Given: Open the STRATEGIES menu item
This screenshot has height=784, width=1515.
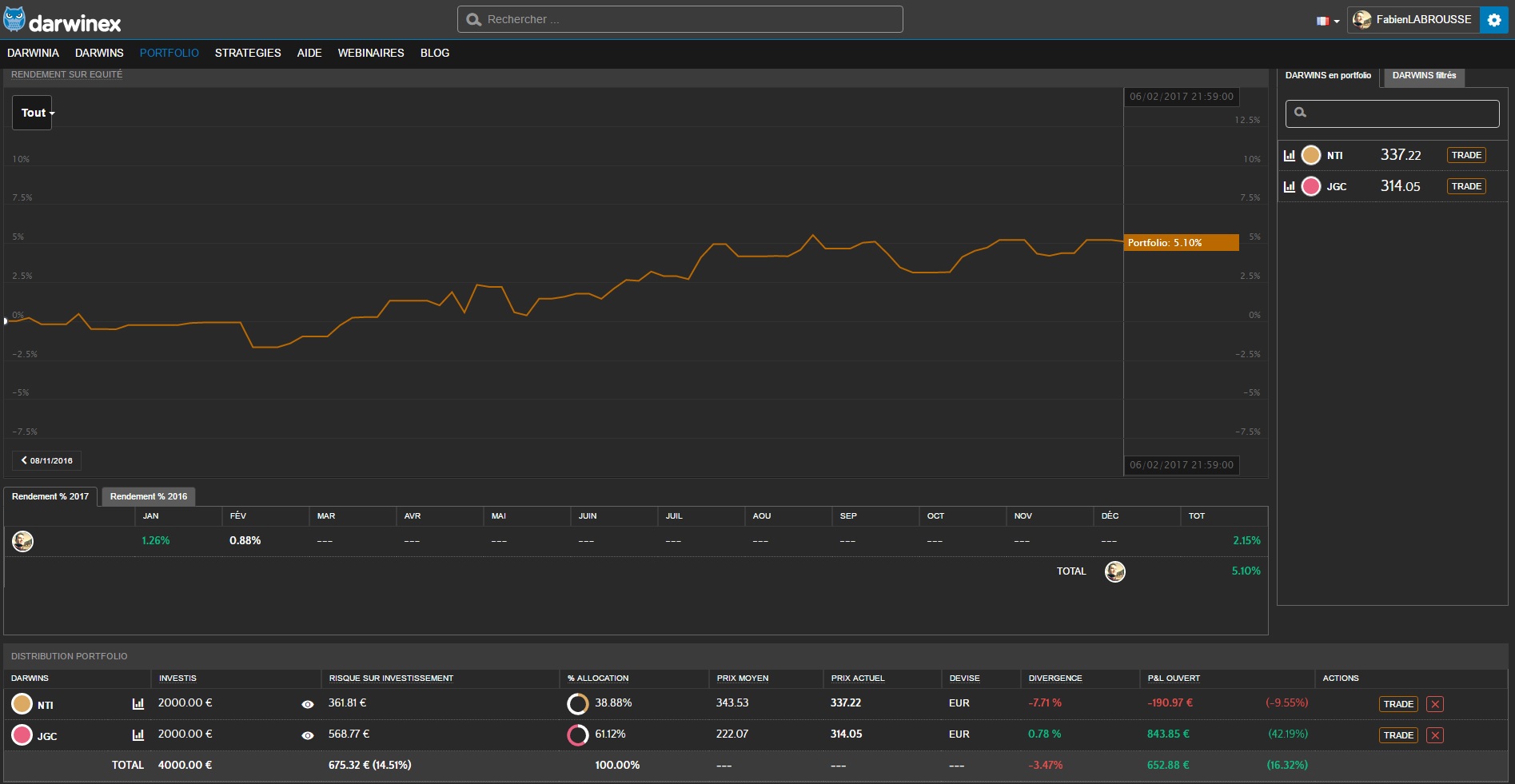Looking at the screenshot, I should [x=248, y=53].
